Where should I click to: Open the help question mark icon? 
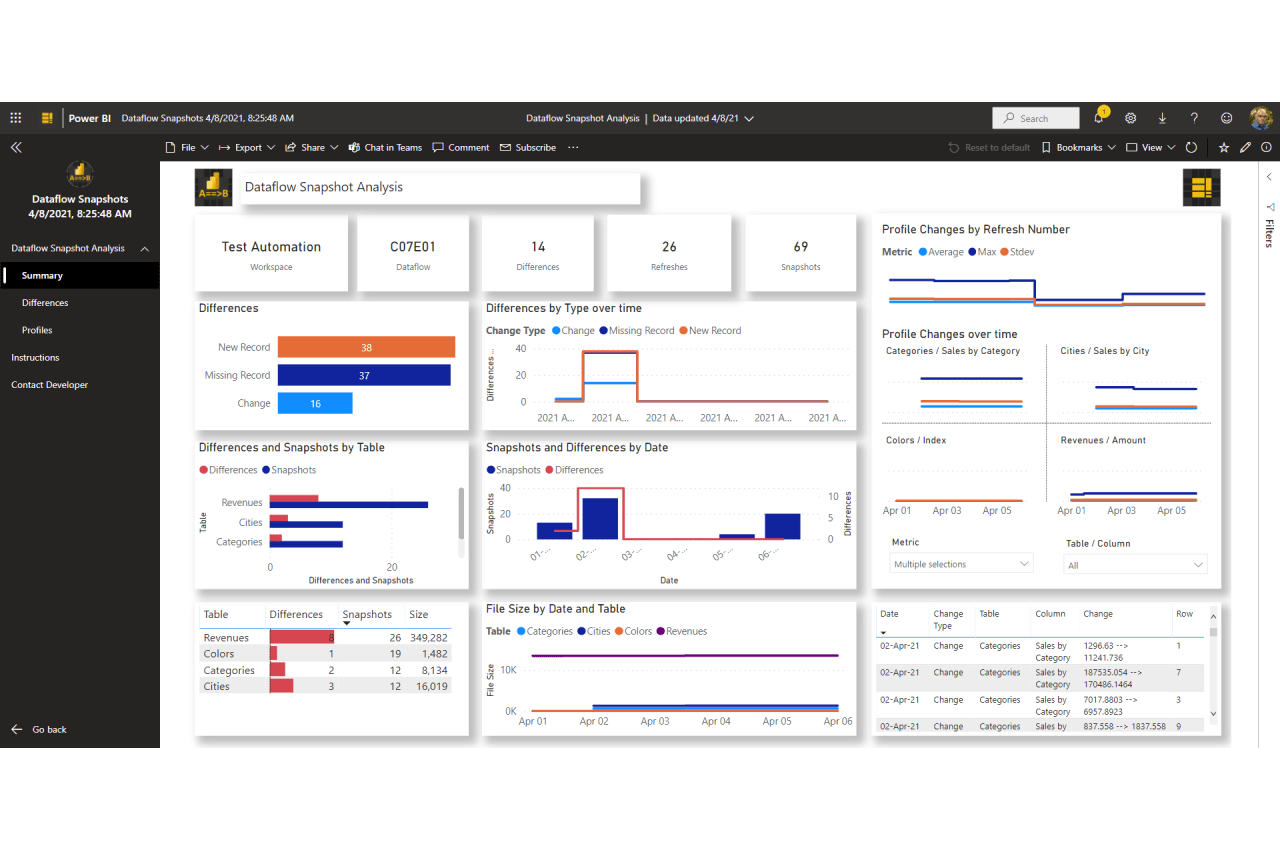(x=1194, y=118)
